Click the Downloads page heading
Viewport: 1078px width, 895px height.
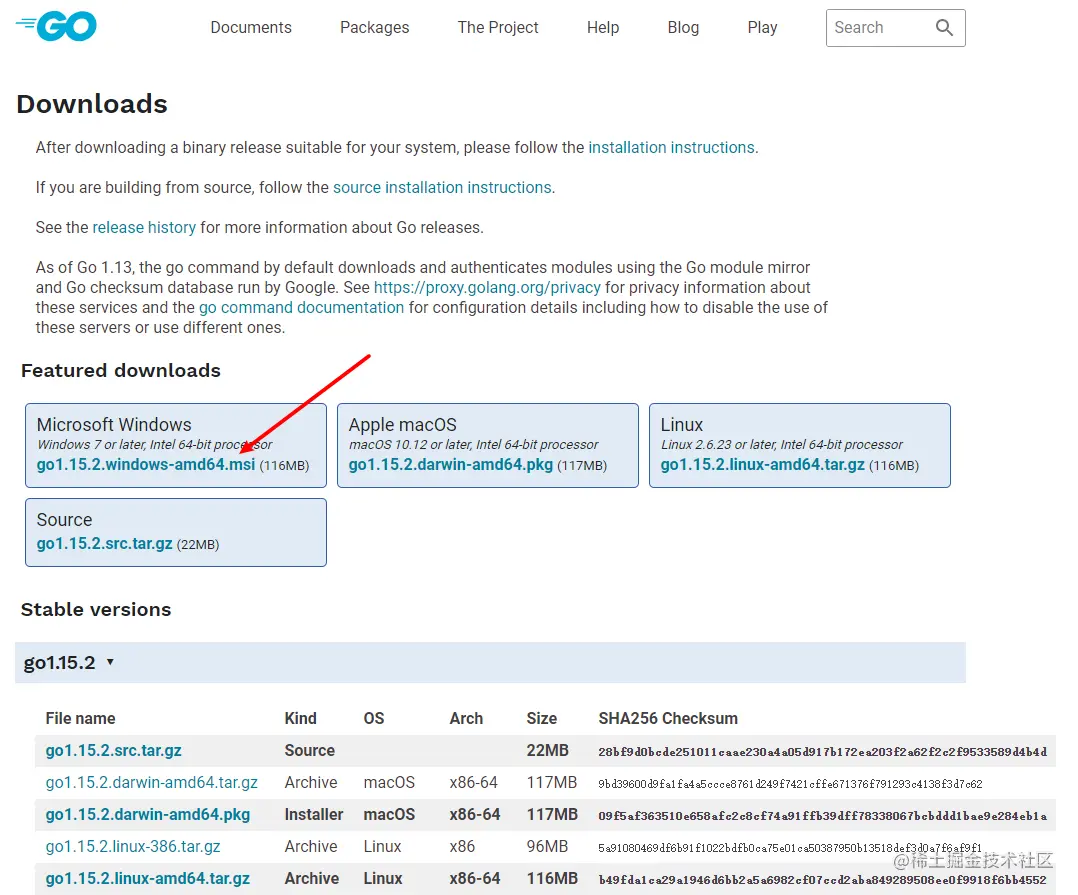(92, 104)
